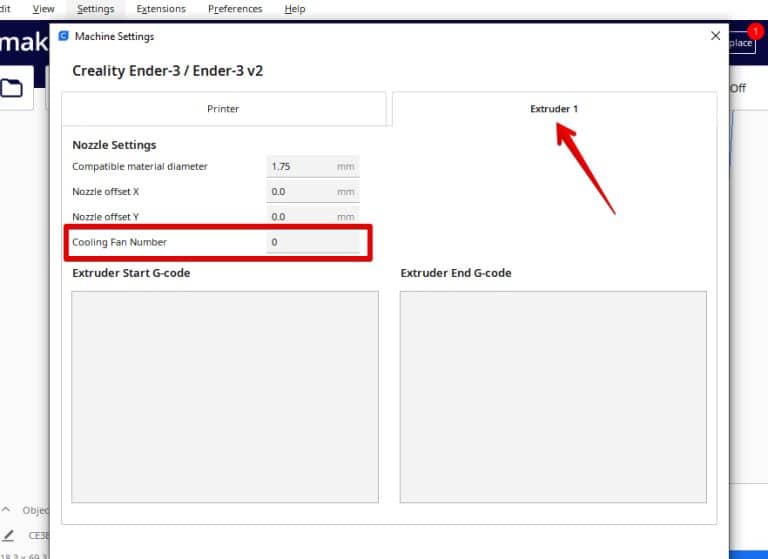Viewport: 768px width, 559px height.
Task: Close the Machine Settings dialog
Action: point(715,36)
